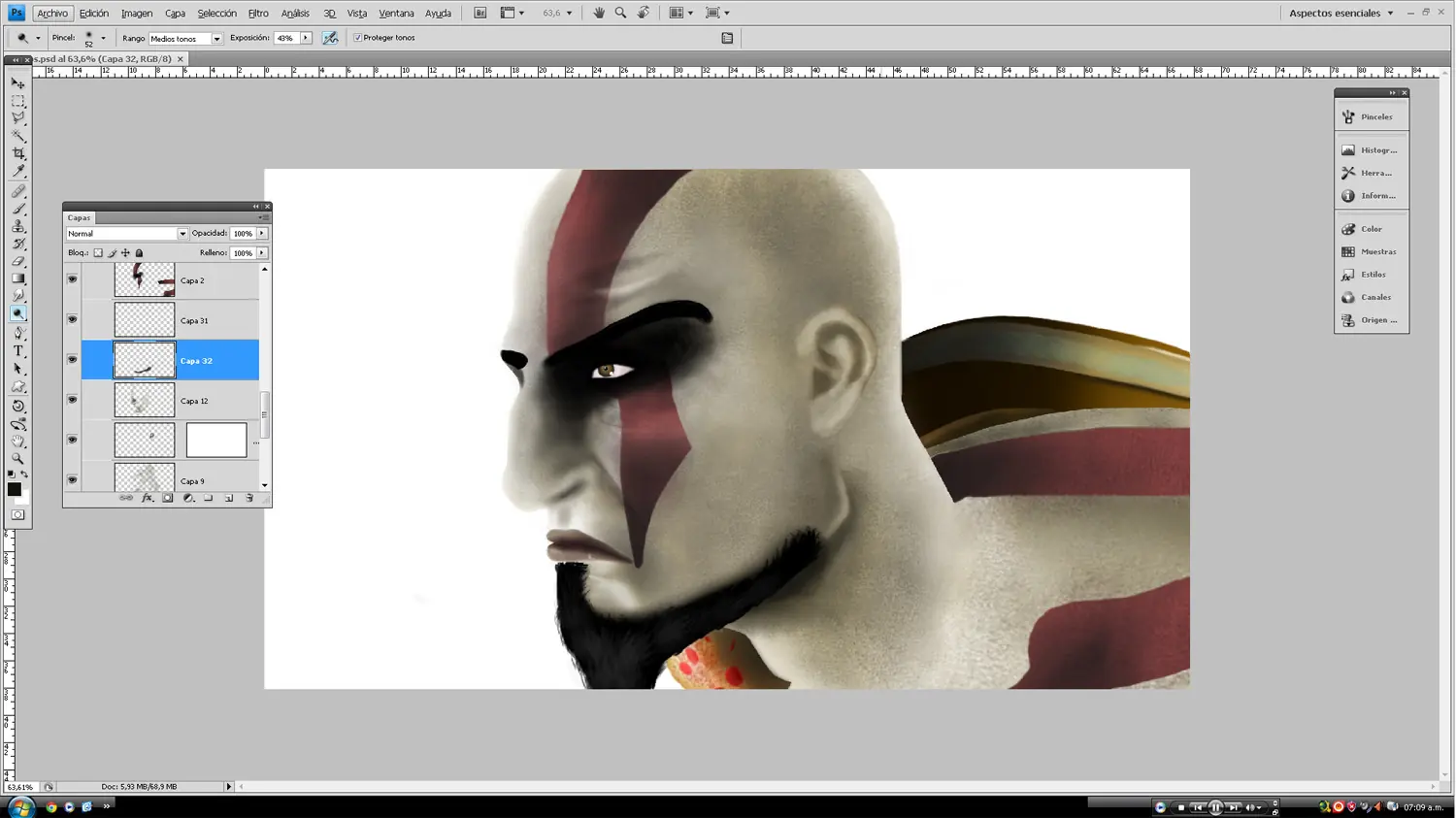Select the Eraser tool

(x=18, y=261)
